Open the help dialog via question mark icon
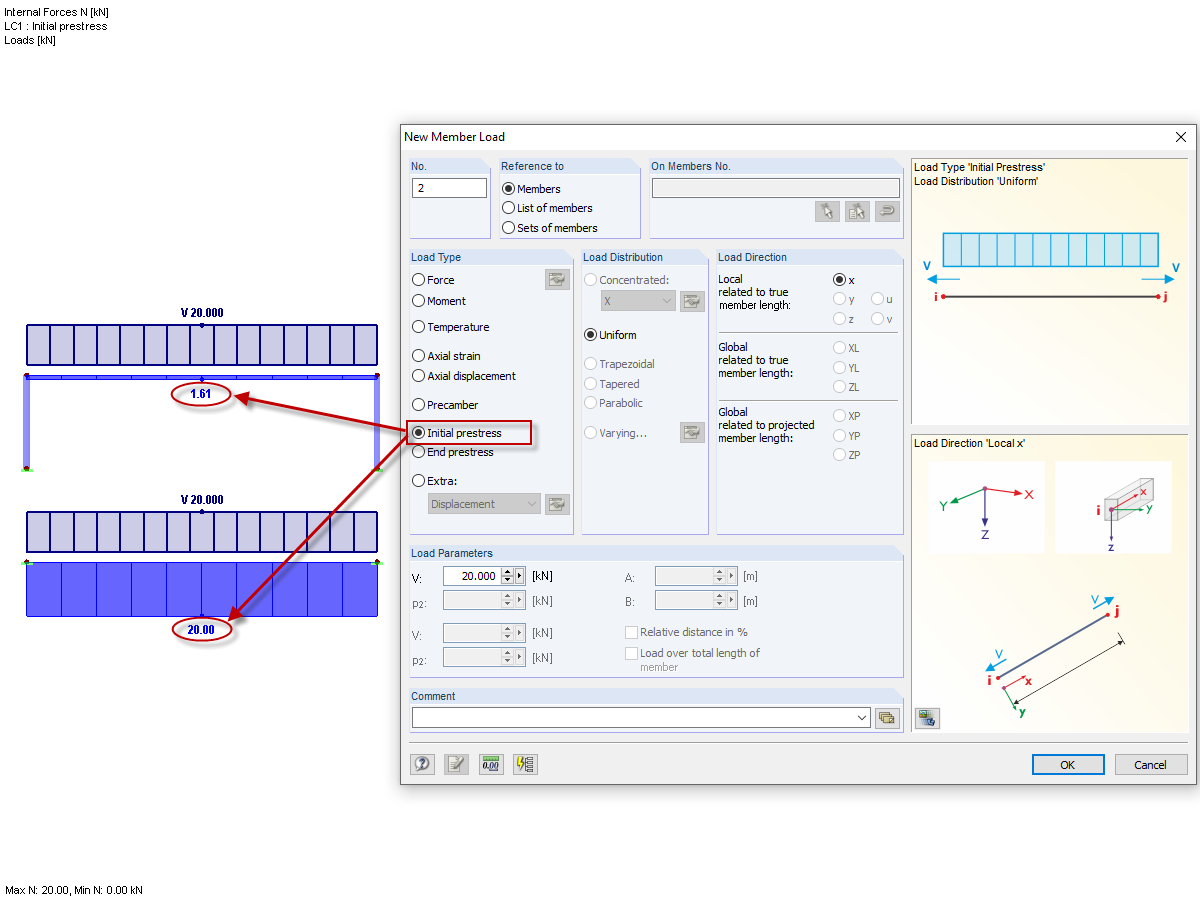 pyautogui.click(x=422, y=764)
